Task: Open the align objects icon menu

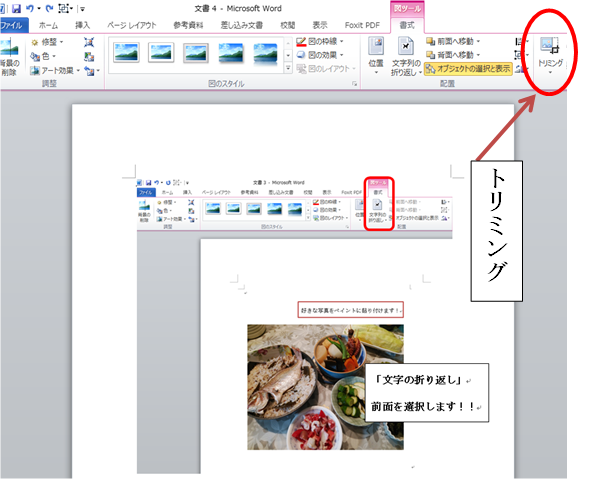Action: [x=521, y=42]
